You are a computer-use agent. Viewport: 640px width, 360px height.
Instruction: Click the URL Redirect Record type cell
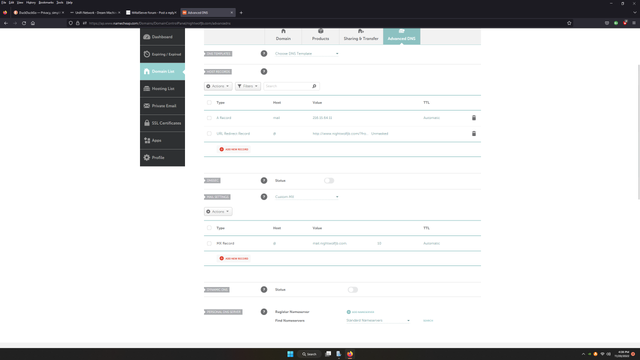click(x=233, y=133)
